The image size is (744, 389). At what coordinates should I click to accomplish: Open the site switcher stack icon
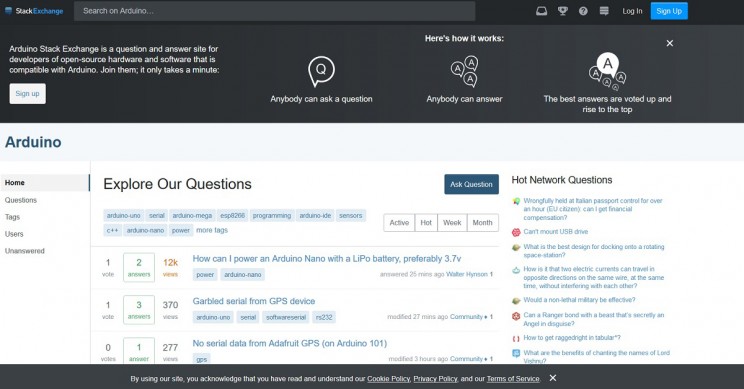pos(604,11)
